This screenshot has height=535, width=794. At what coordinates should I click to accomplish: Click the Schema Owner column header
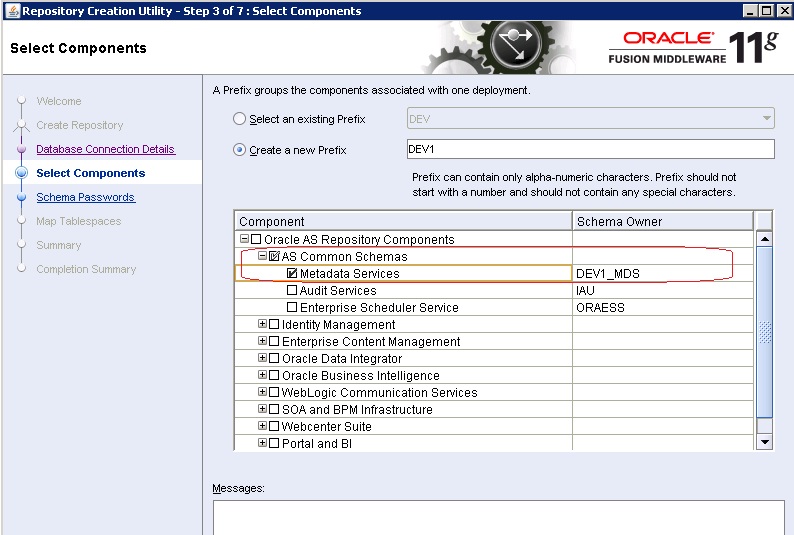click(x=663, y=221)
